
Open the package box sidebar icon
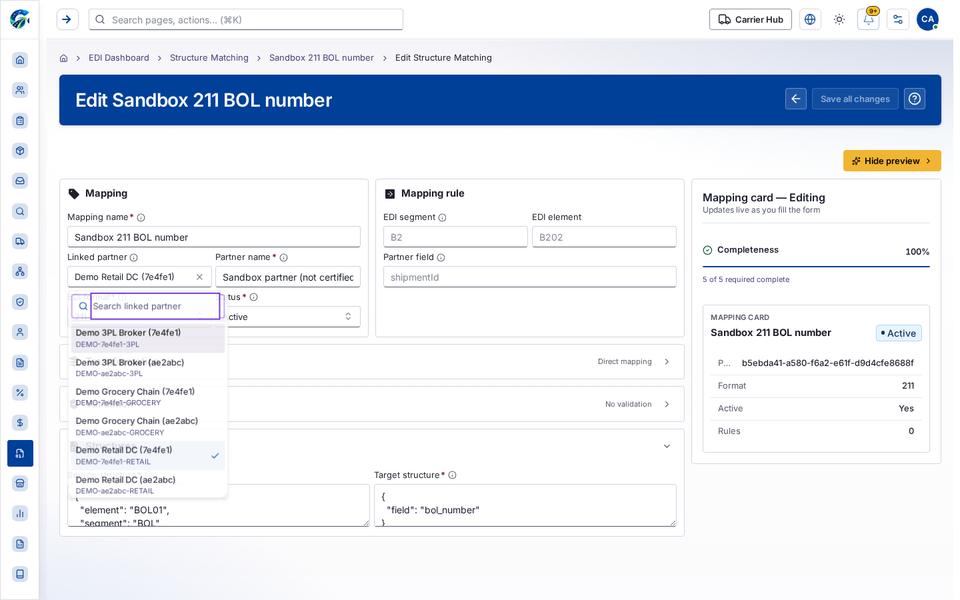(x=20, y=151)
